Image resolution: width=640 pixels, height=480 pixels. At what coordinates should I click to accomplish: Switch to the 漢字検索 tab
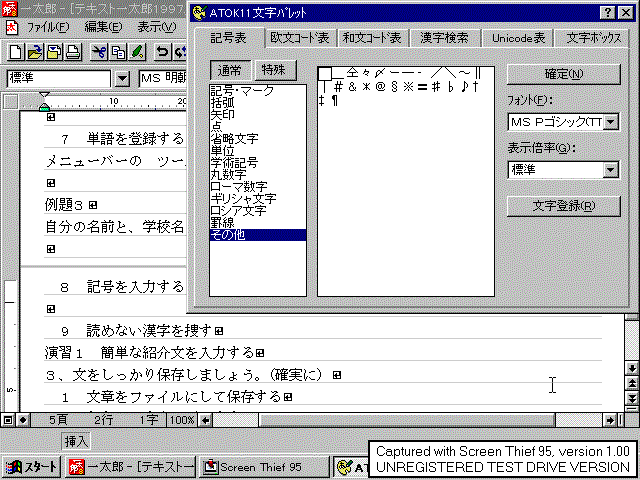click(x=444, y=38)
